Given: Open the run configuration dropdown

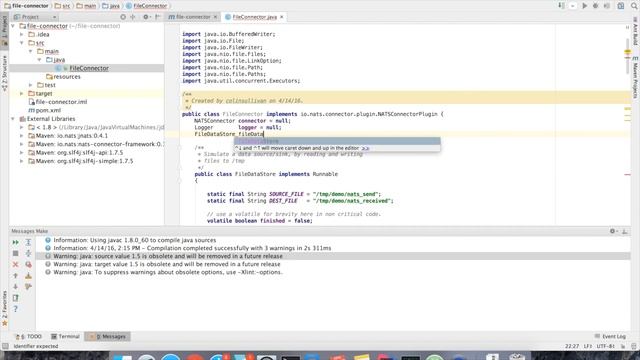Looking at the screenshot, I should 573,6.
